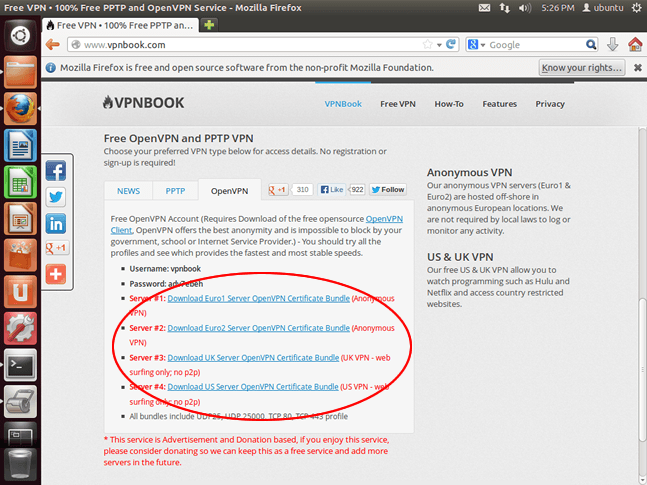Click the VPNBOOK logo
The image size is (647, 485).
[143, 102]
